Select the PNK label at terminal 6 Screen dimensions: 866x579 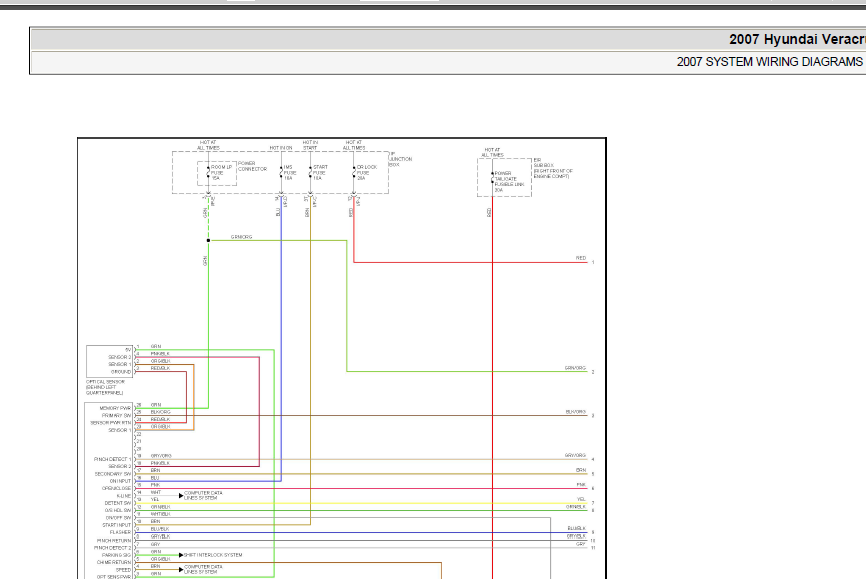tap(581, 485)
